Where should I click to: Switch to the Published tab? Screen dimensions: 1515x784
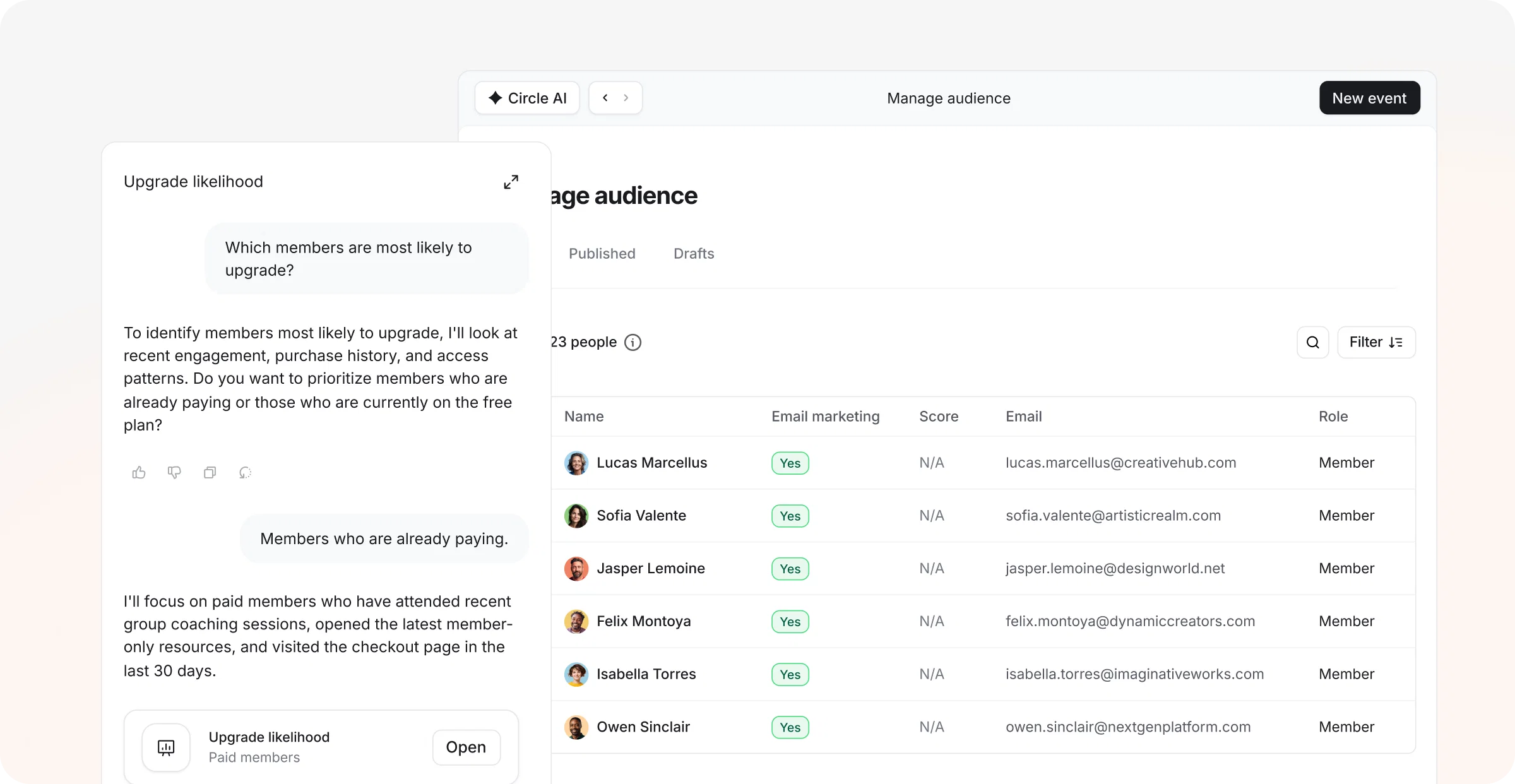click(x=602, y=254)
